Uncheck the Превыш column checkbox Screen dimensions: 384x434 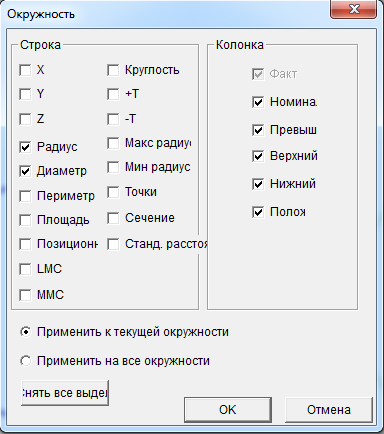[258, 130]
